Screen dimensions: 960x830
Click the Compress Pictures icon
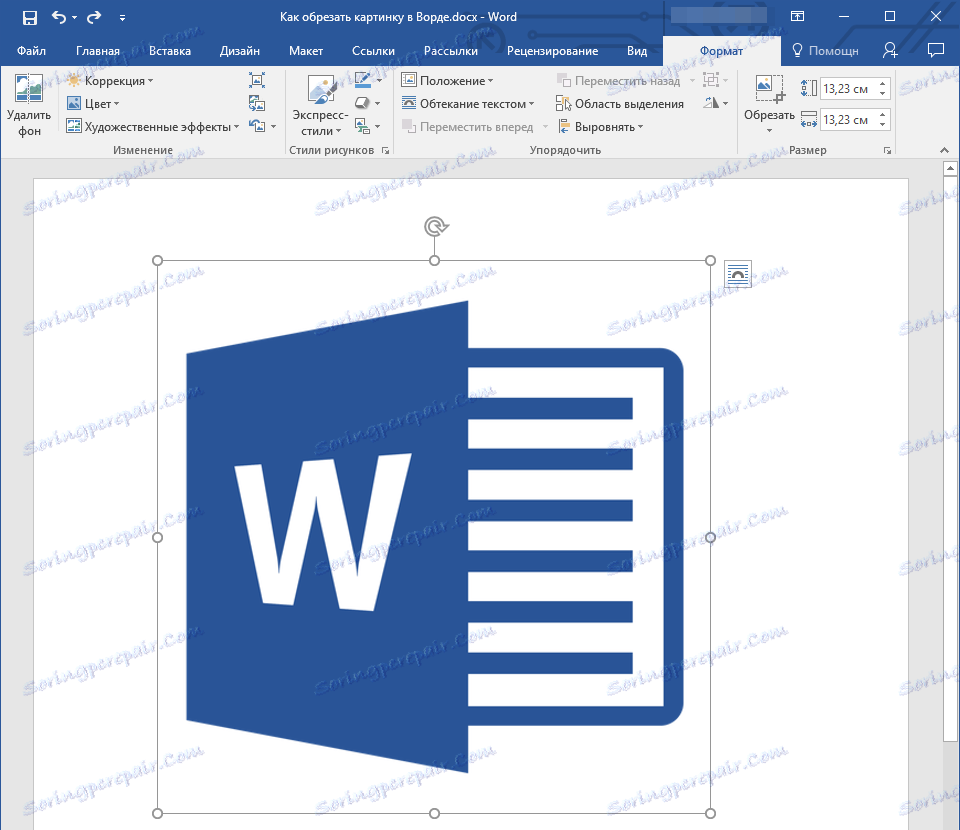pyautogui.click(x=257, y=80)
